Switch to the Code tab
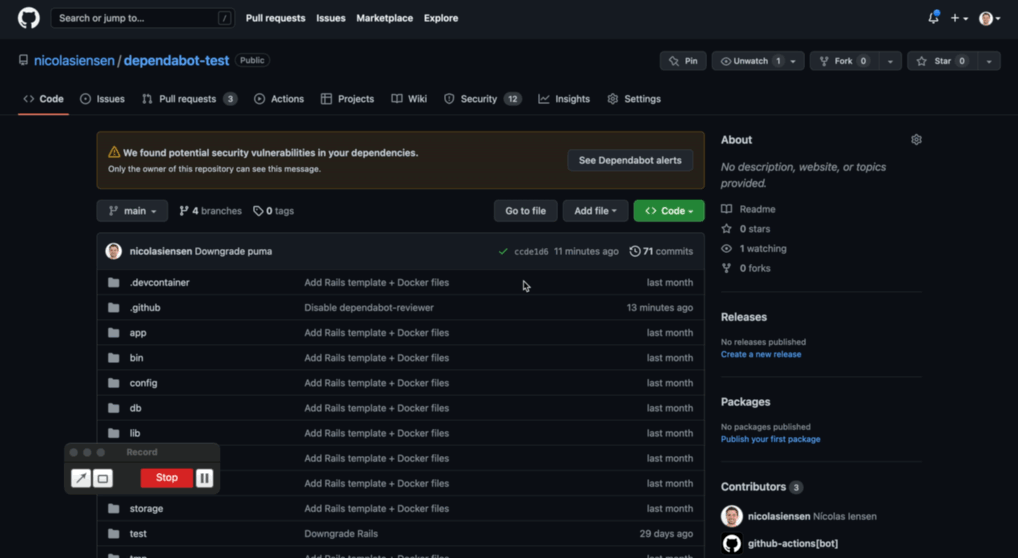1018x558 pixels. [43, 99]
